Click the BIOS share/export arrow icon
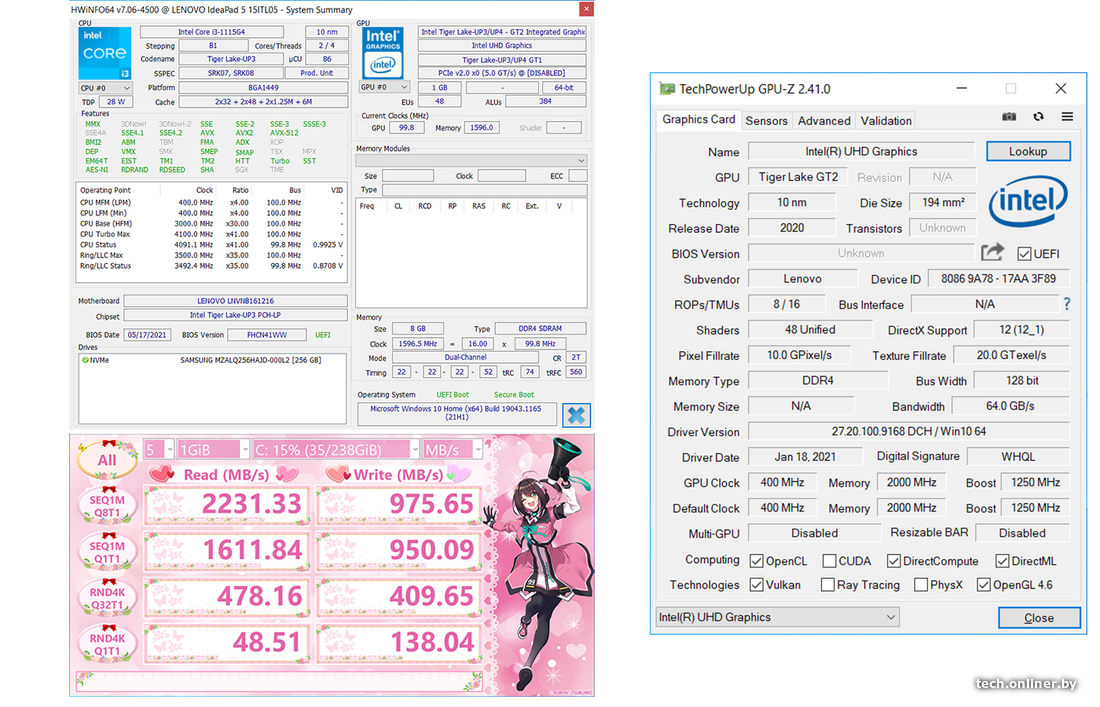Screen dimensions: 1100x707 click(x=992, y=253)
